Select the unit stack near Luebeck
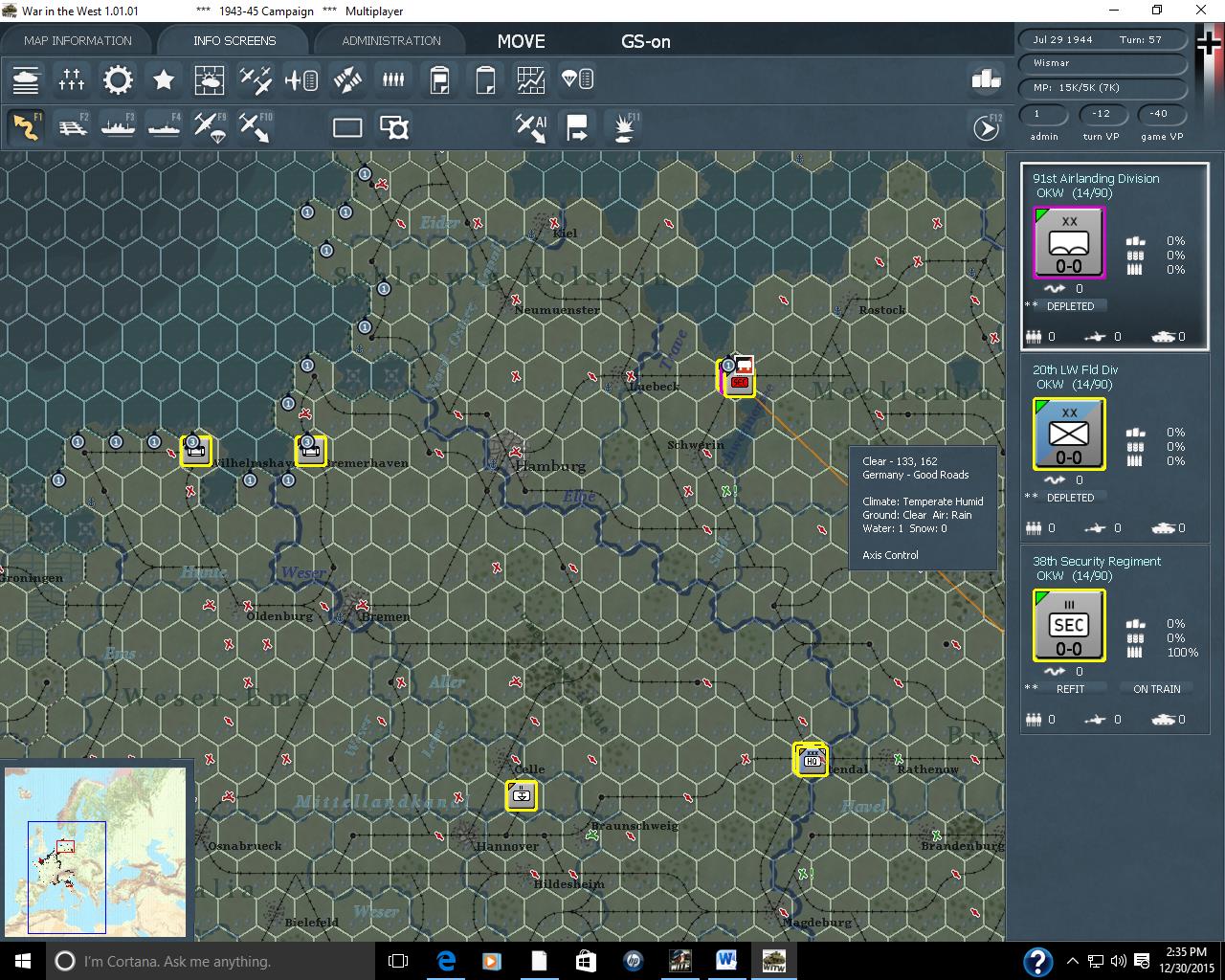 738,379
